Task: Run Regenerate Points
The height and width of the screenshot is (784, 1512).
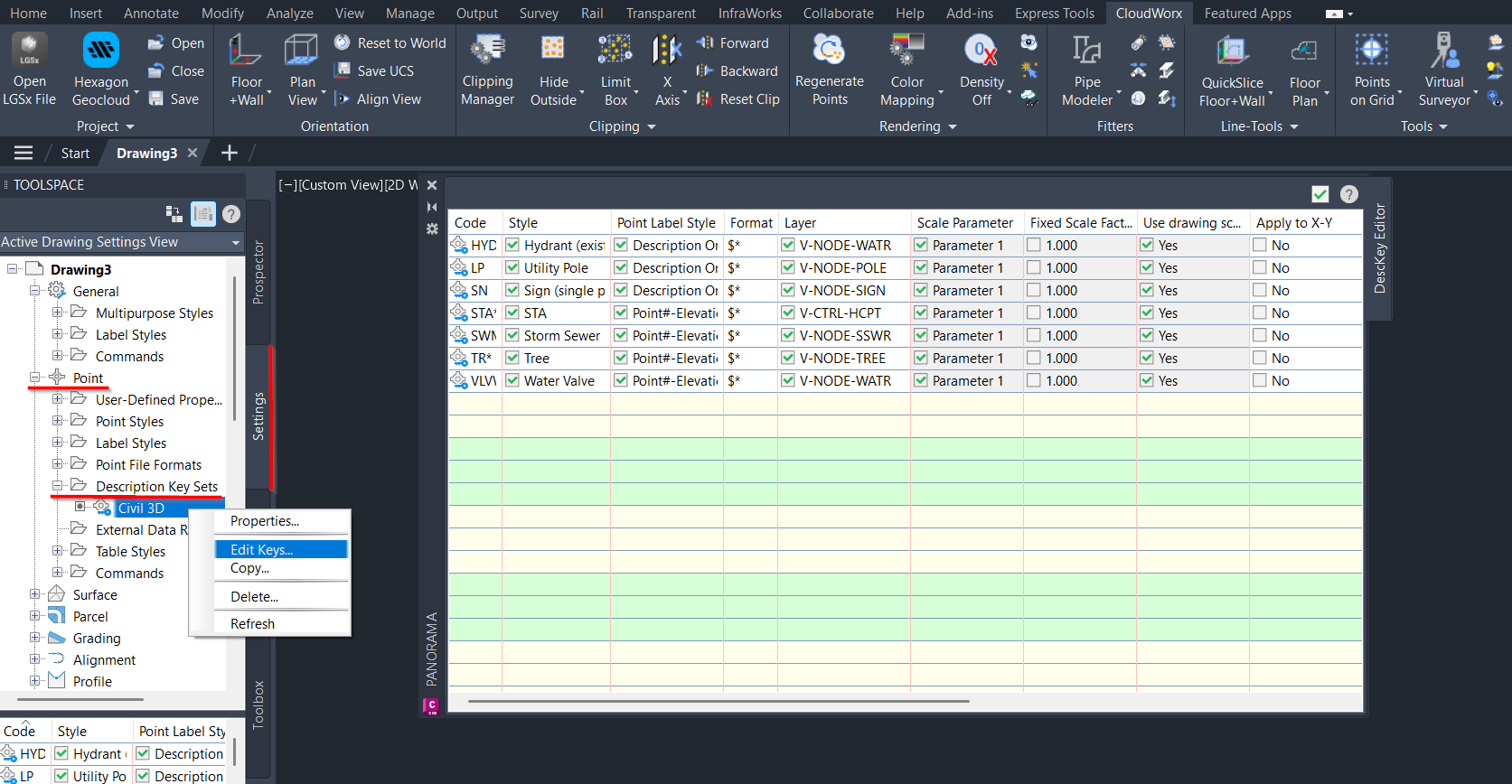Action: pyautogui.click(x=830, y=70)
